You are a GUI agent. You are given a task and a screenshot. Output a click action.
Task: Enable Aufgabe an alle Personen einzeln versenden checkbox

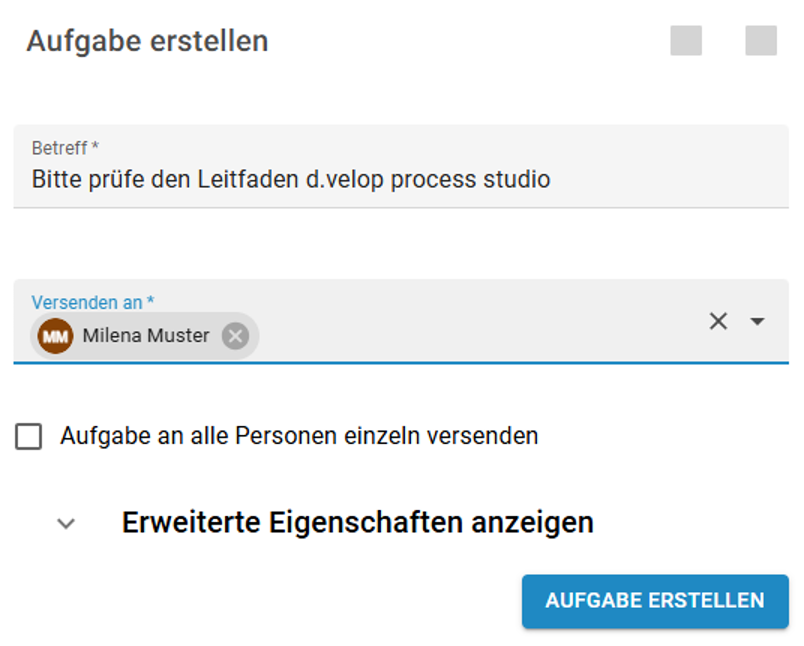(29, 436)
